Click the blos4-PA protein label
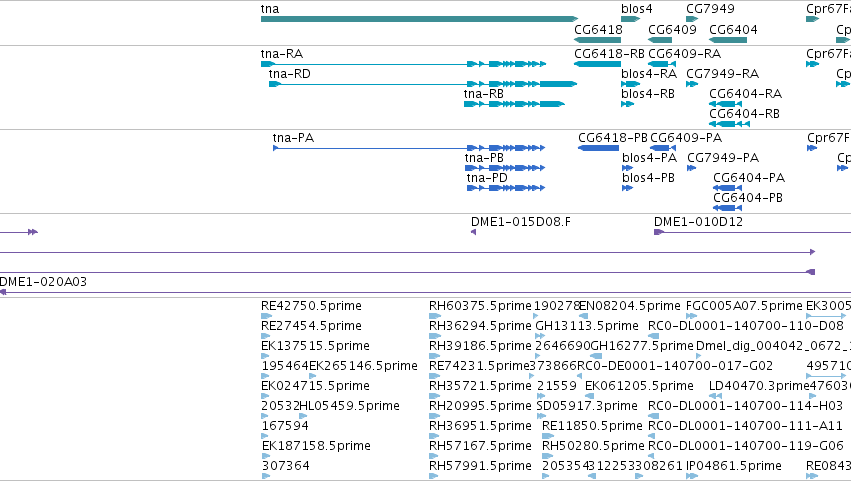This screenshot has width=851, height=481. (649, 158)
